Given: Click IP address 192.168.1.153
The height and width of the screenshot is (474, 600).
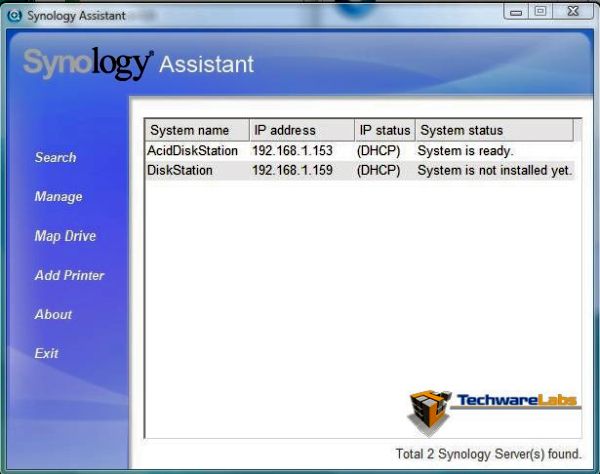Looking at the screenshot, I should tap(292, 151).
